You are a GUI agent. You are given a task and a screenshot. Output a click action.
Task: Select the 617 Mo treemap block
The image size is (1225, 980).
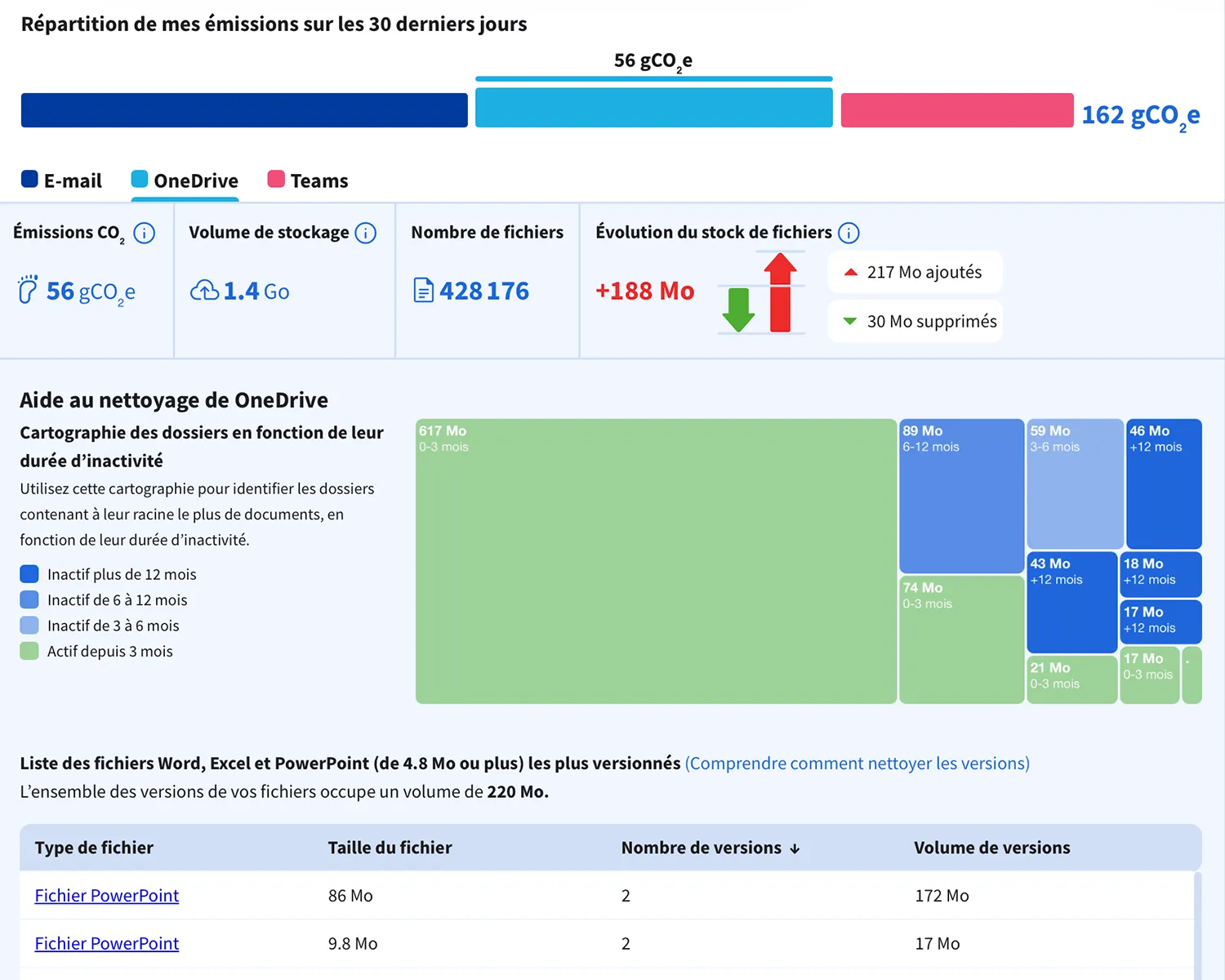tap(656, 561)
